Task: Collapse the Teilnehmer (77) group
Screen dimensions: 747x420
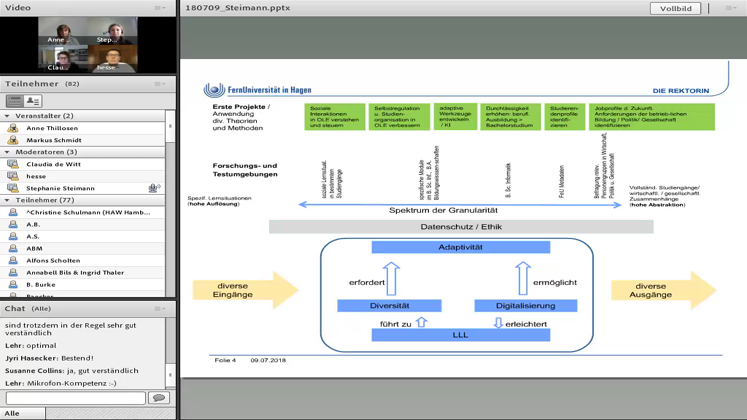Action: coord(8,200)
